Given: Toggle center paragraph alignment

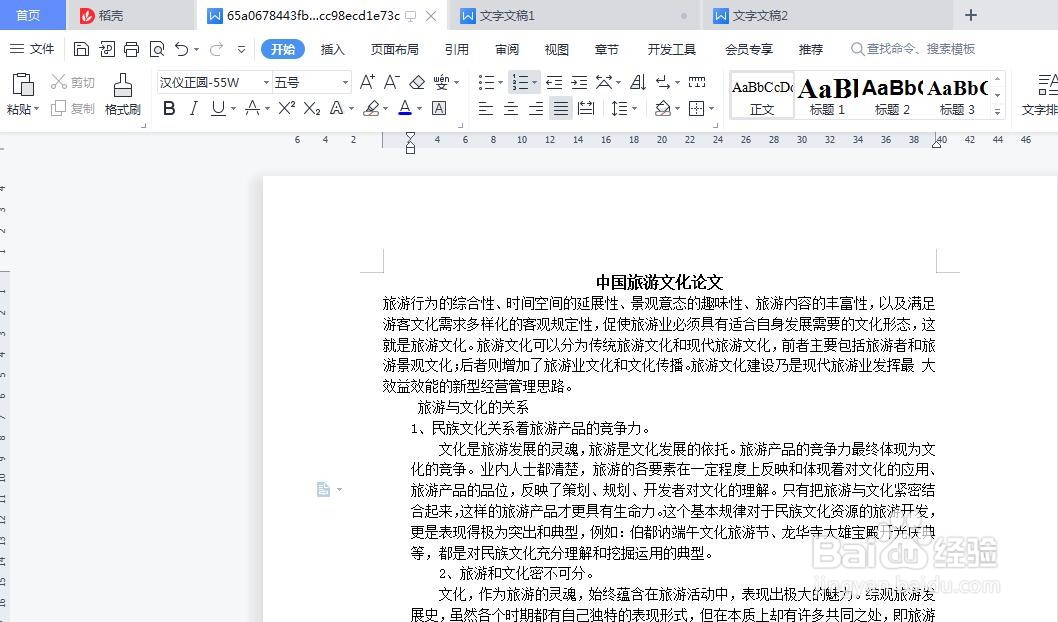Looking at the screenshot, I should tap(509, 109).
